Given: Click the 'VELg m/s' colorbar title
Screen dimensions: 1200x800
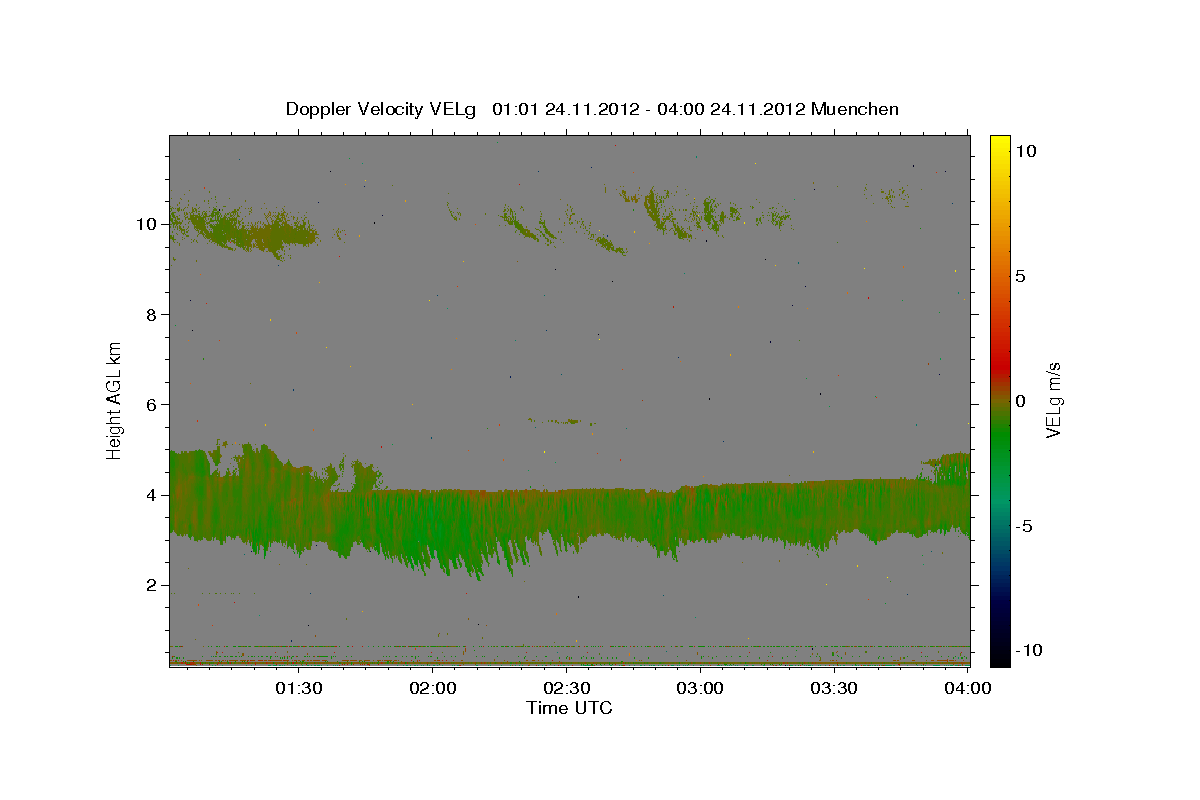Looking at the screenshot, I should (x=1053, y=401).
